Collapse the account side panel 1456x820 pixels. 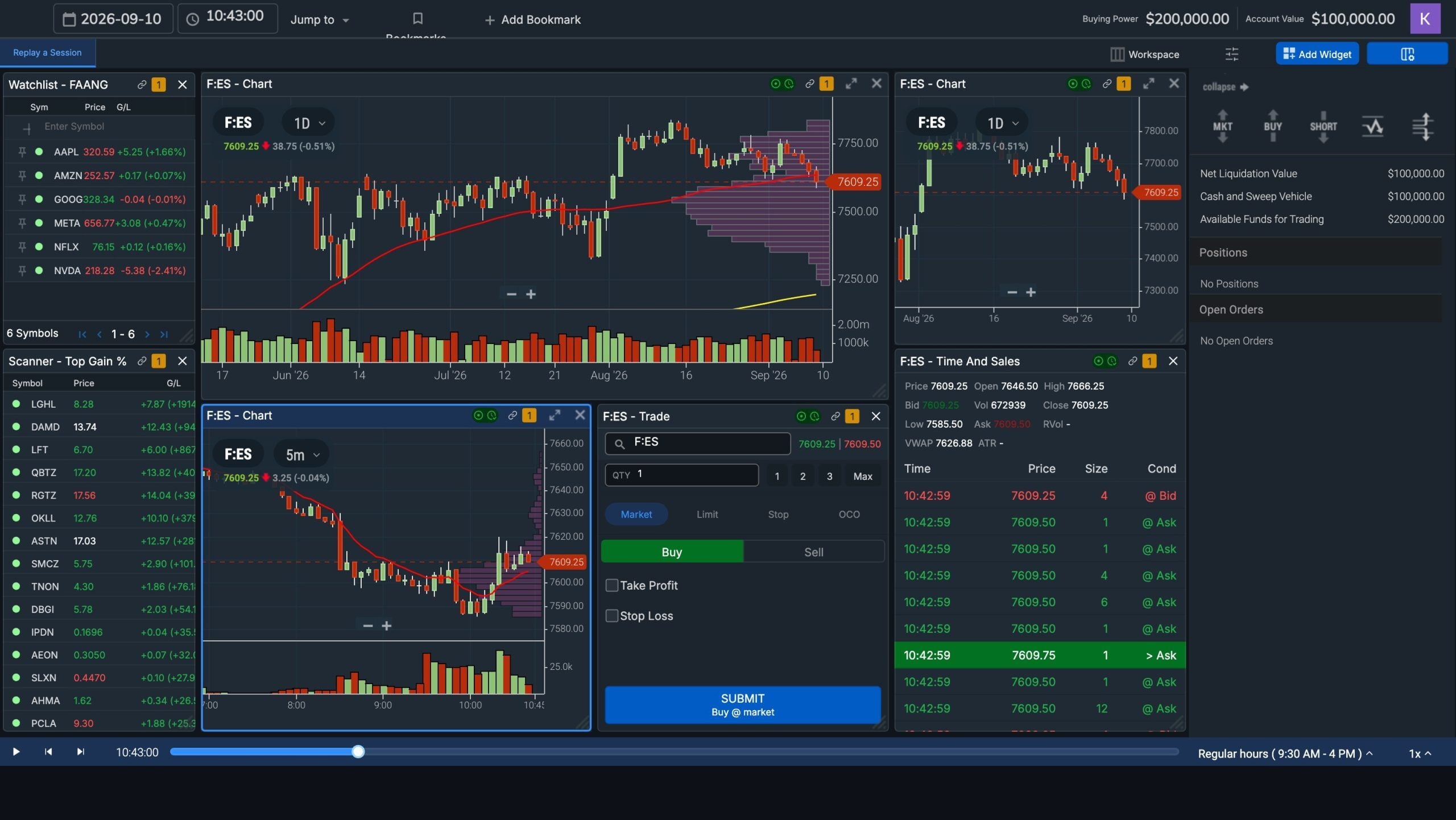pyautogui.click(x=1225, y=87)
